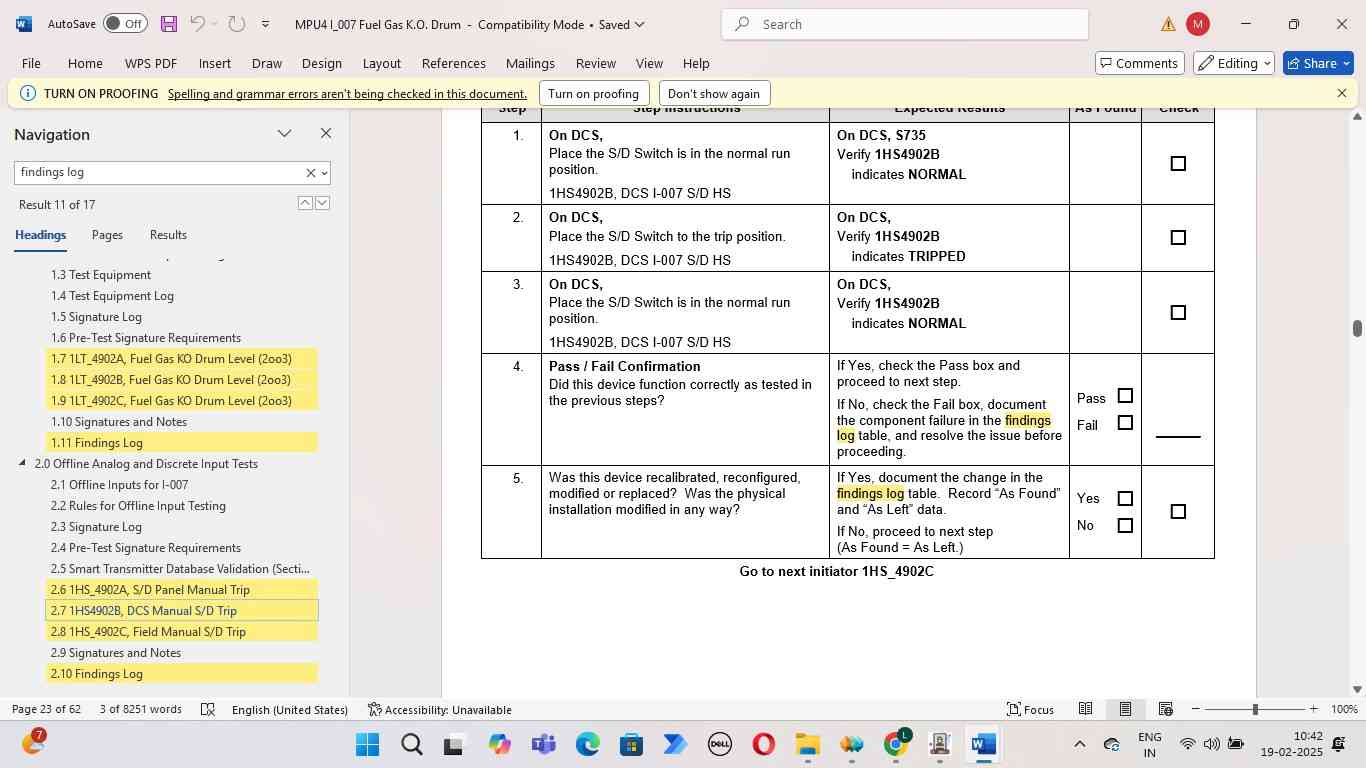This screenshot has width=1366, height=768.
Task: Open the document title saved-status dropdown
Action: [x=640, y=24]
